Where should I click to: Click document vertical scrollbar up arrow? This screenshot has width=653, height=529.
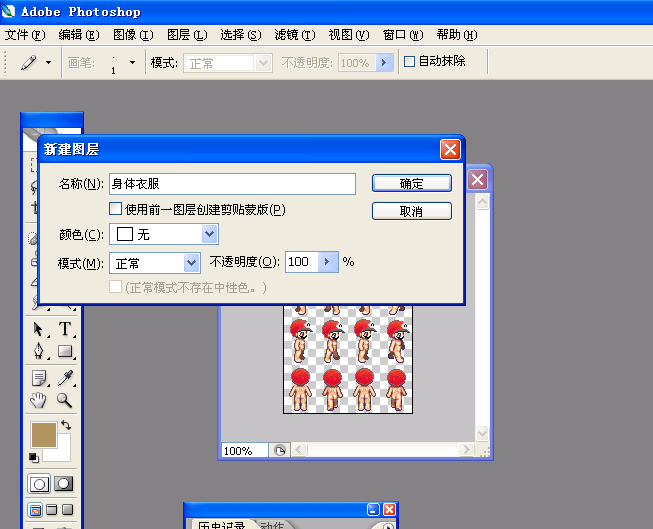point(482,202)
